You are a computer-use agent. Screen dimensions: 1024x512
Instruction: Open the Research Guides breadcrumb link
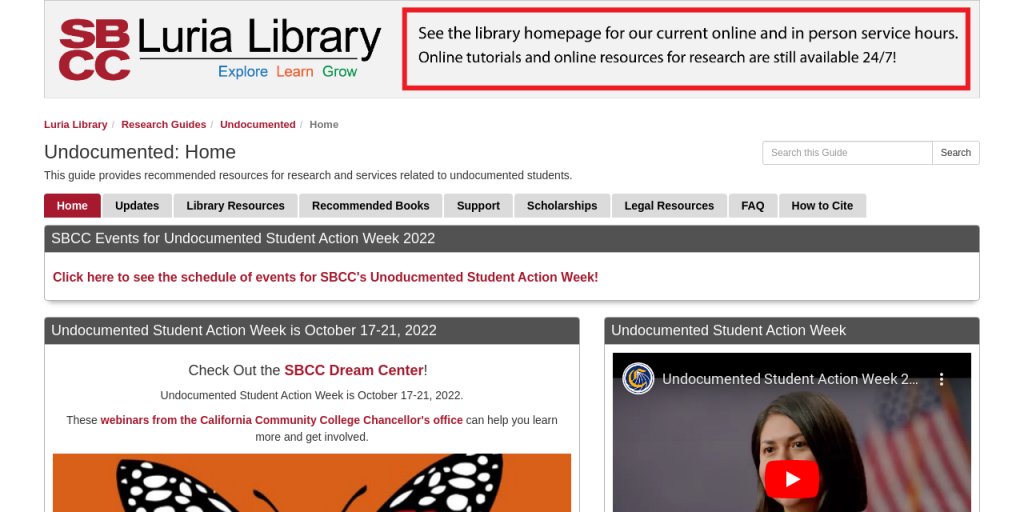pos(163,125)
